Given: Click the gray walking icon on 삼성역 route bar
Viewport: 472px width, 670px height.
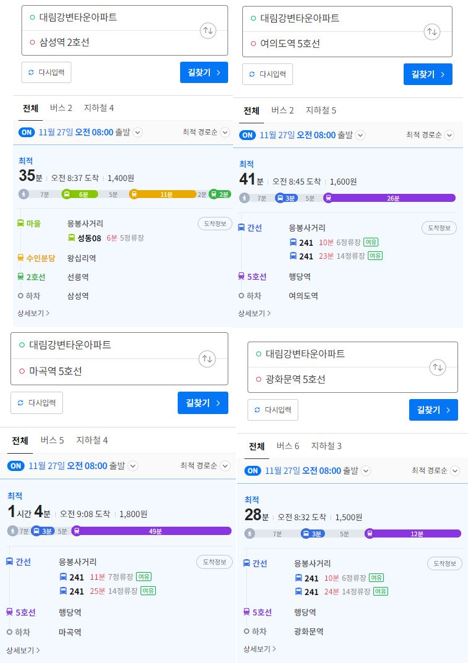Looking at the screenshot, I should click(23, 194).
